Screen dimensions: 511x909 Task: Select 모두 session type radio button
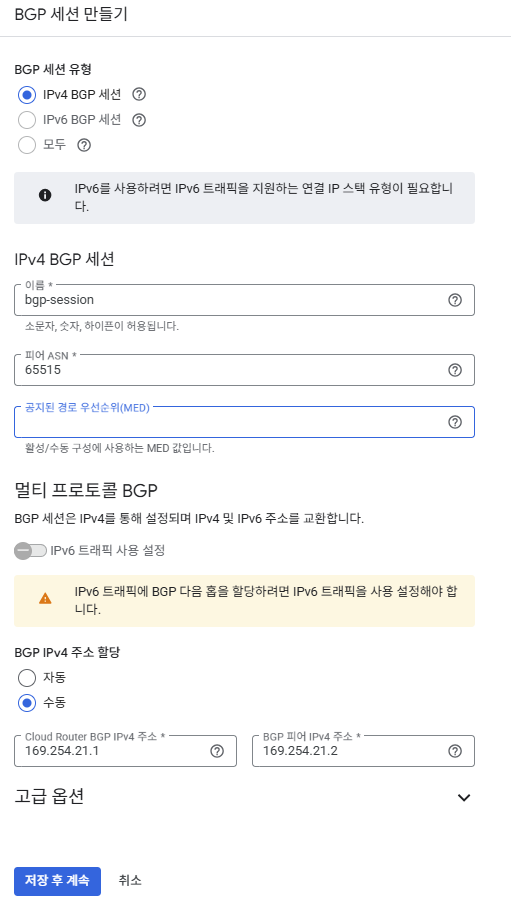point(27,145)
